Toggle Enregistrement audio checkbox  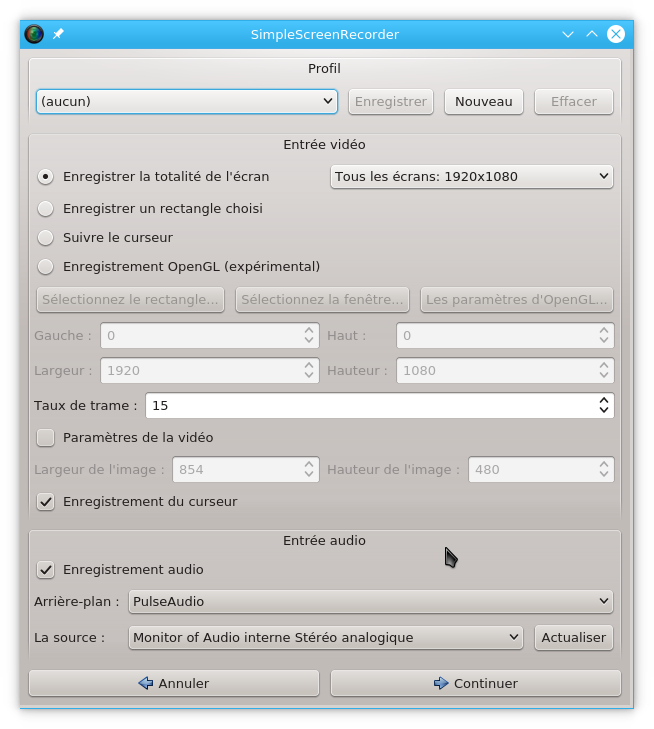[46, 570]
